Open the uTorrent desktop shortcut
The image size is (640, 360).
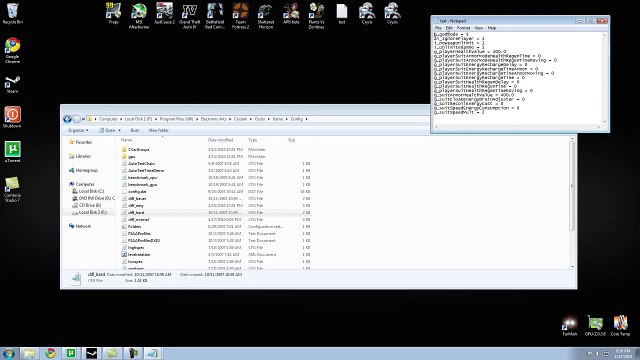coord(13,151)
